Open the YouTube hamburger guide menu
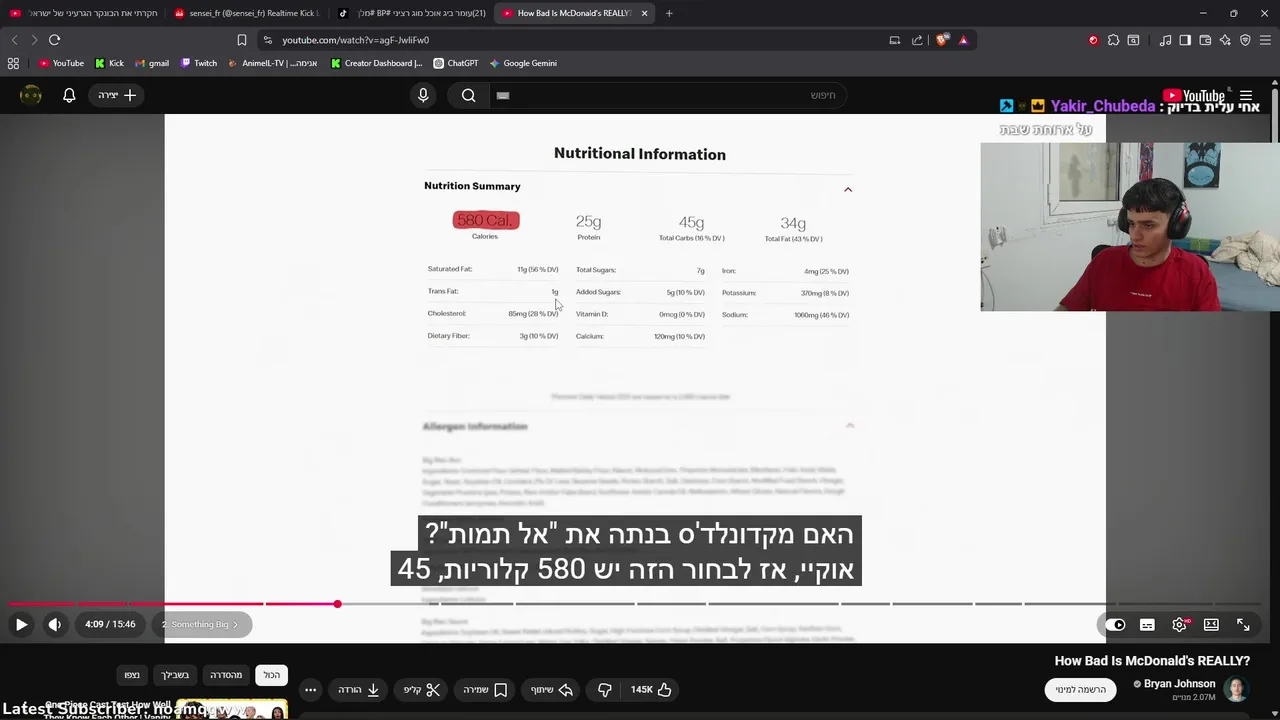Viewport: 1280px width, 720px height. click(x=1246, y=96)
